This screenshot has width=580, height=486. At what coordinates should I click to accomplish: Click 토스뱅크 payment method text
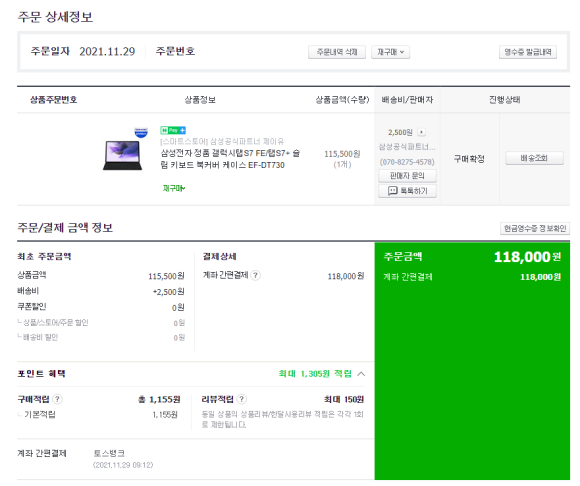click(109, 453)
